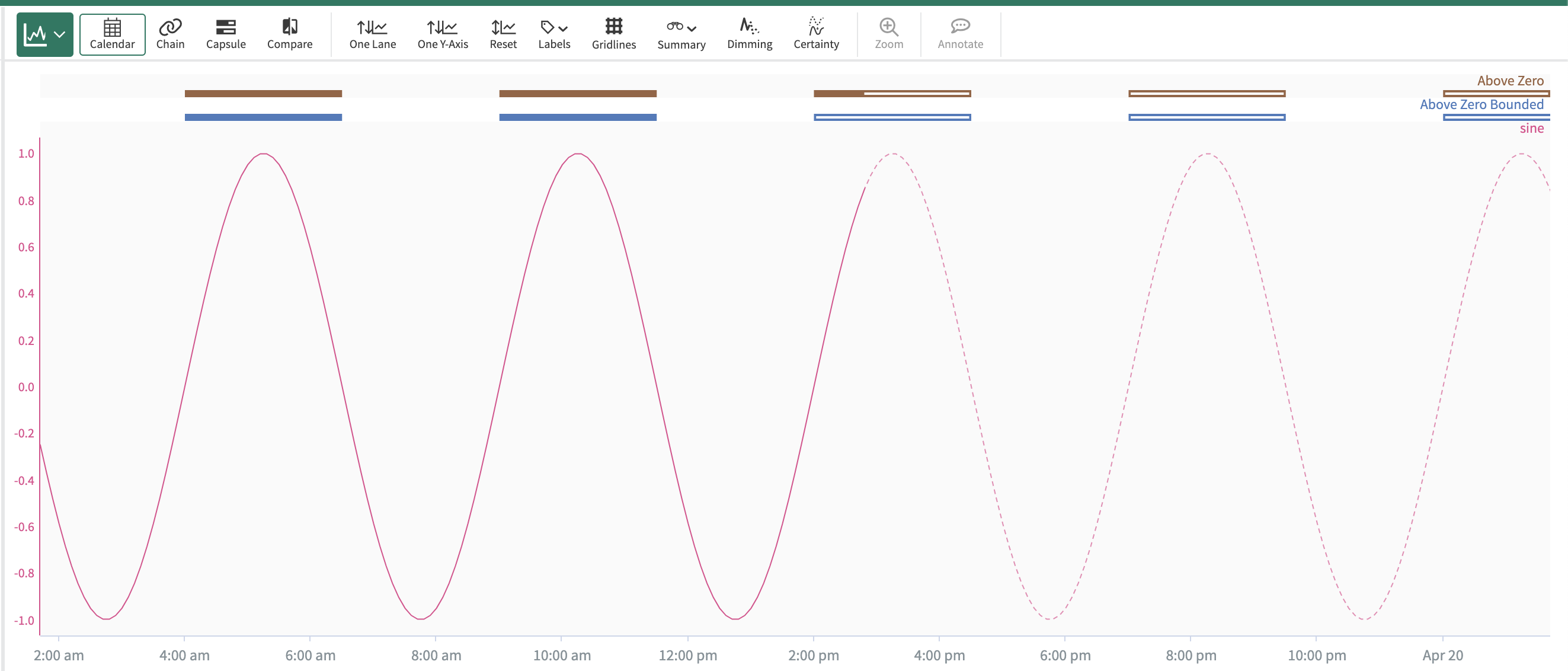Screen dimensions: 1568x671
Task: Switch to Chain view
Action: (x=170, y=35)
